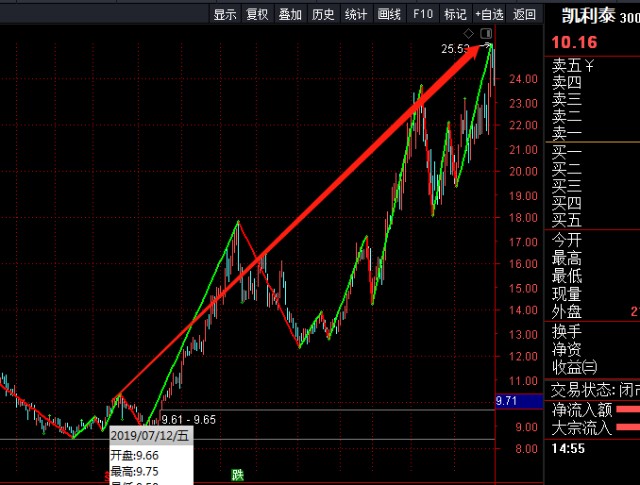Toggle the side panel layout icon

(x=486, y=33)
